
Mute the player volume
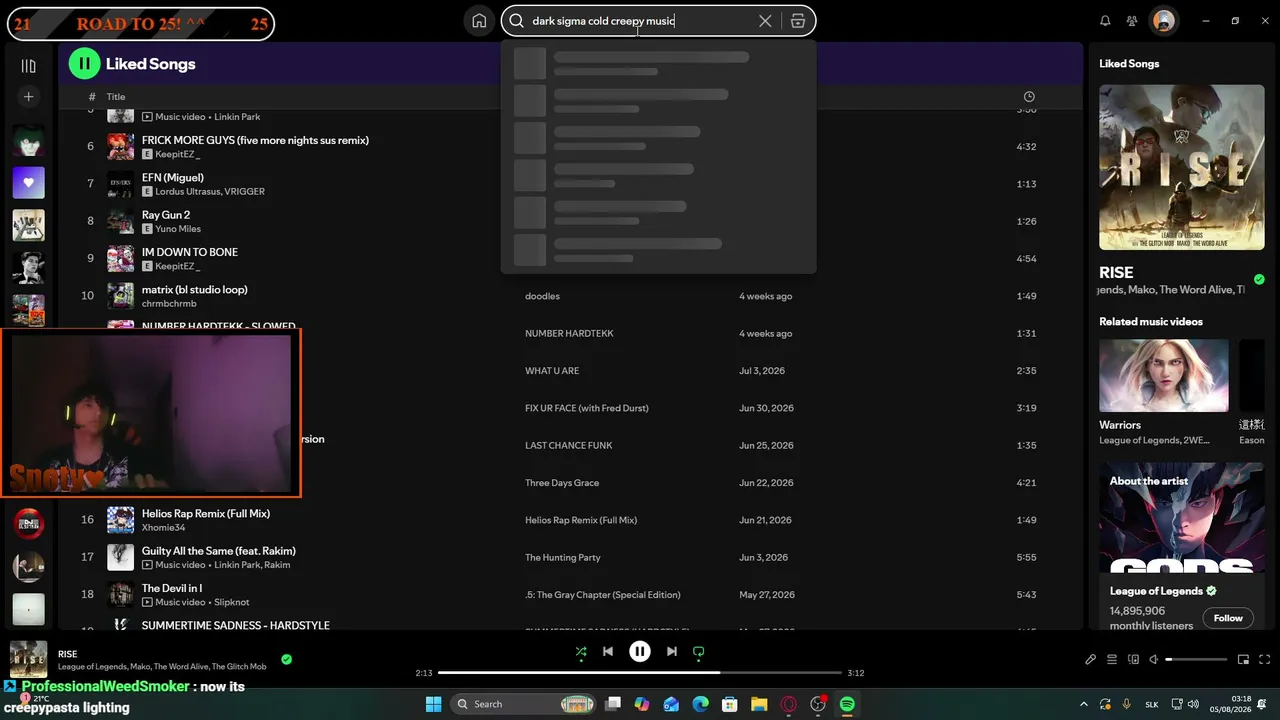tap(1154, 660)
